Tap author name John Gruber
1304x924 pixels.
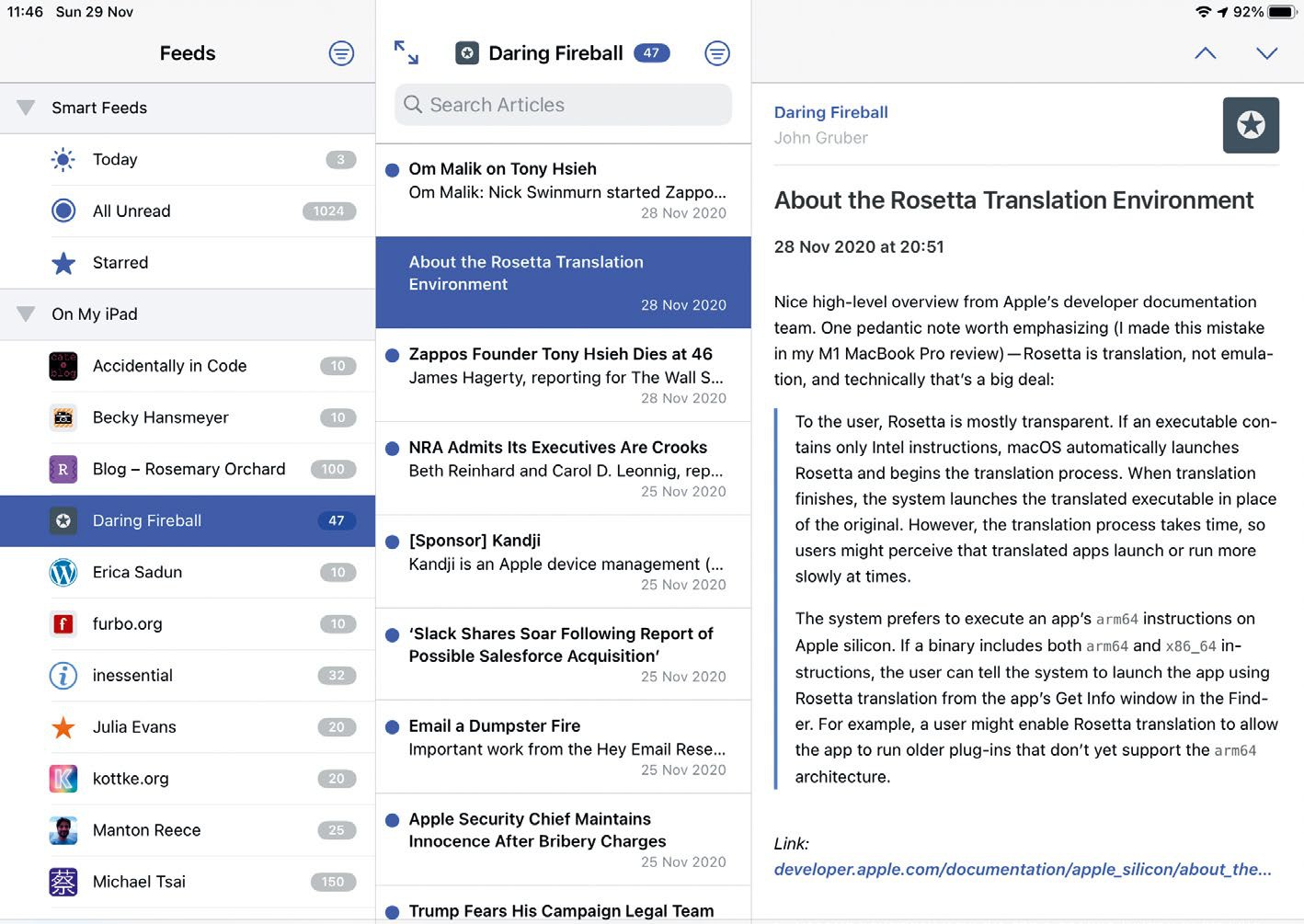coord(820,138)
